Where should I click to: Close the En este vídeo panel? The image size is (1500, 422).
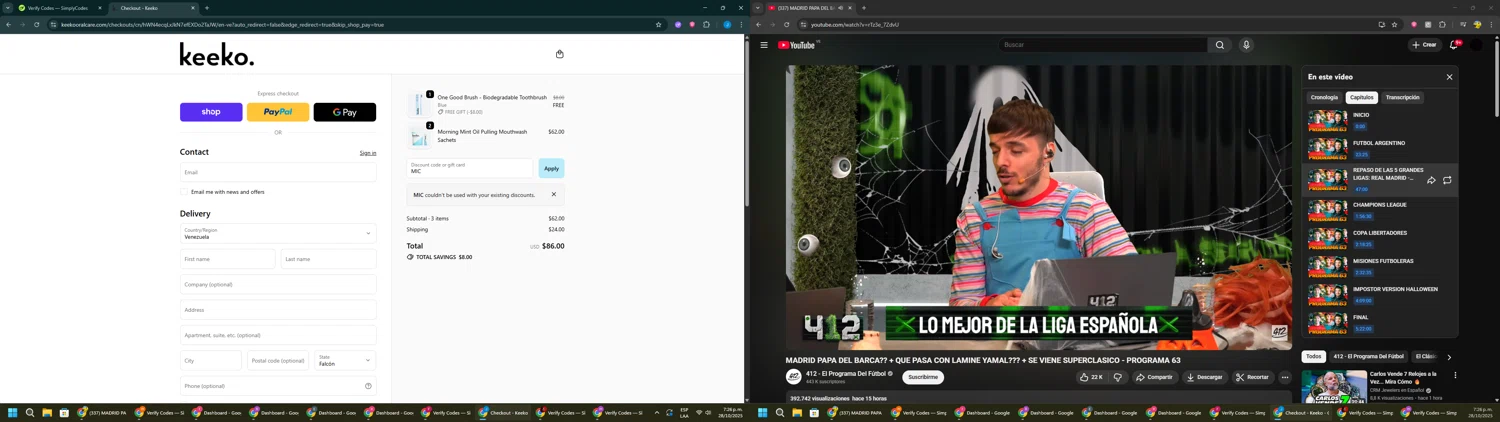point(1449,77)
